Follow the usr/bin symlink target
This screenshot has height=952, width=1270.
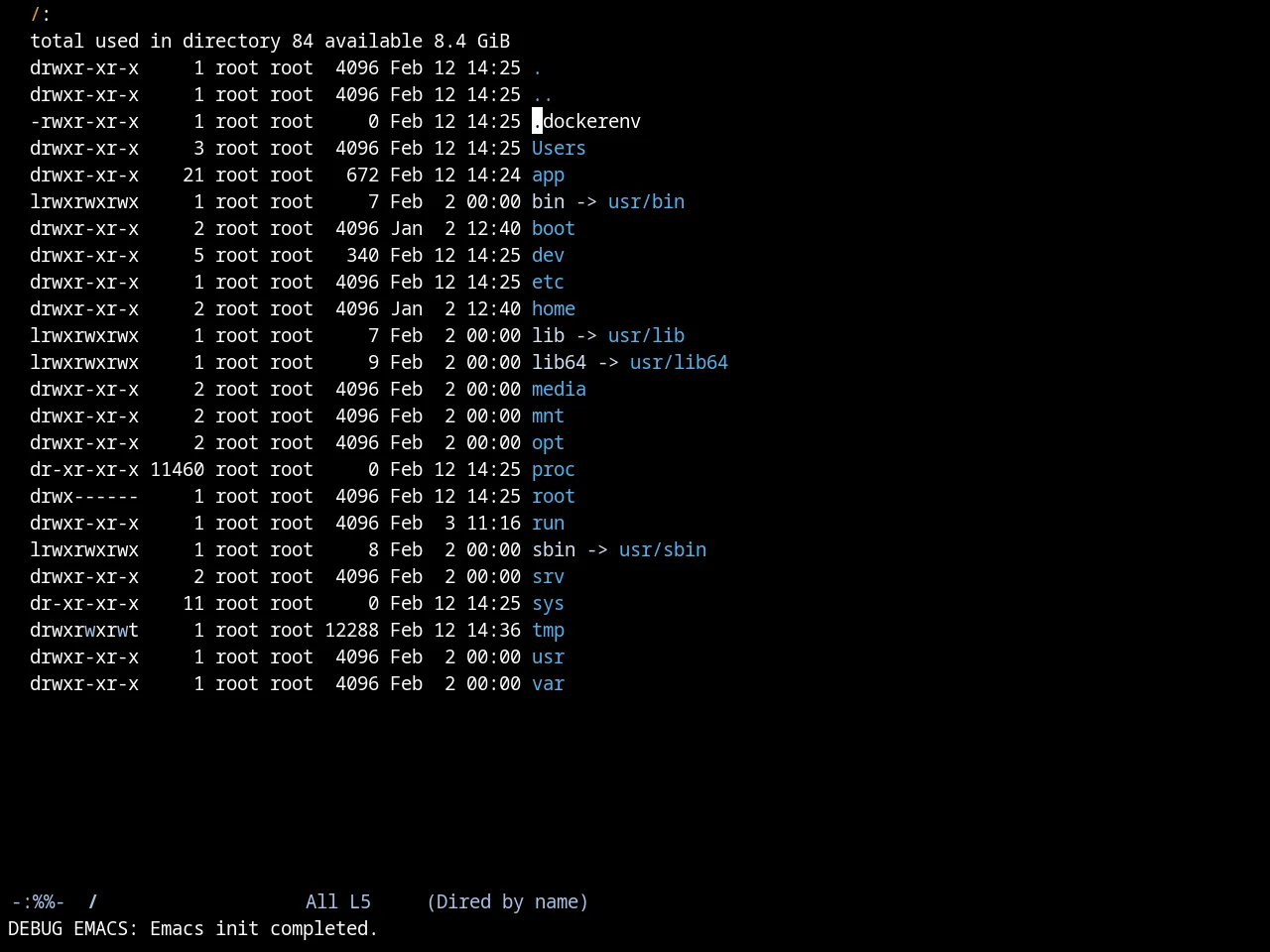[x=646, y=201]
